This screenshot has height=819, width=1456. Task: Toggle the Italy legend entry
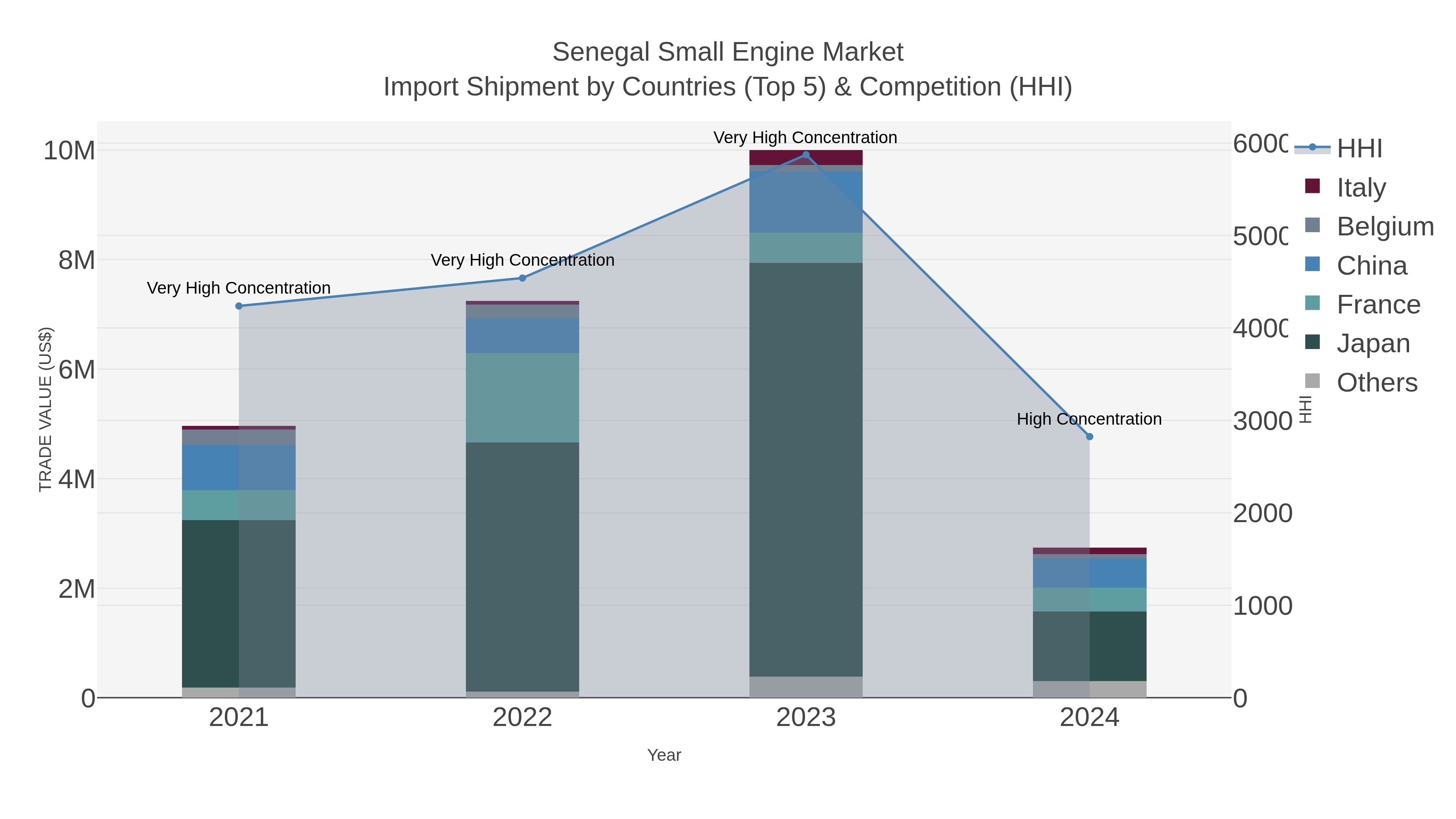(1345, 186)
